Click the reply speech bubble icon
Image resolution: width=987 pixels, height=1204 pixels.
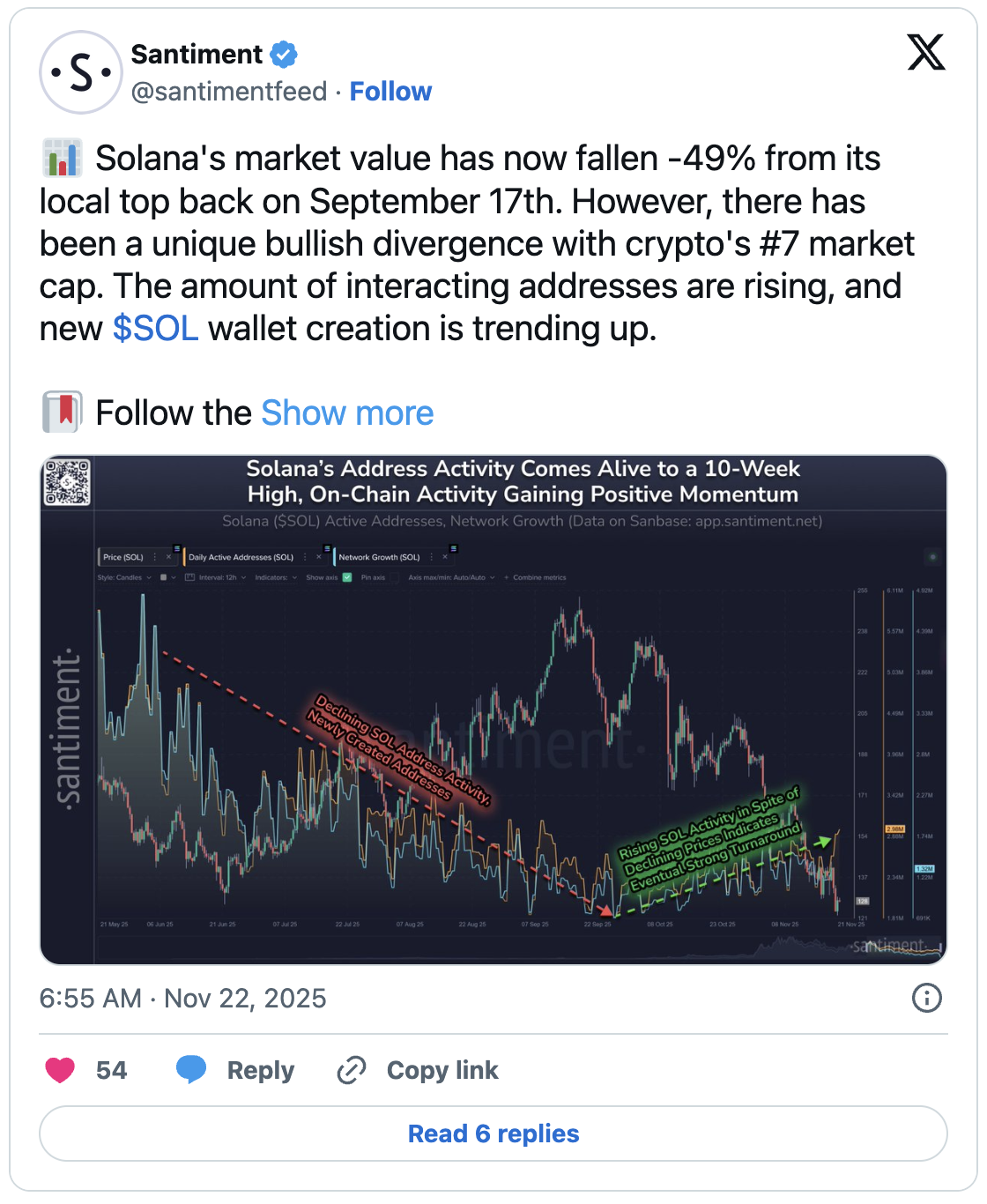click(190, 1070)
